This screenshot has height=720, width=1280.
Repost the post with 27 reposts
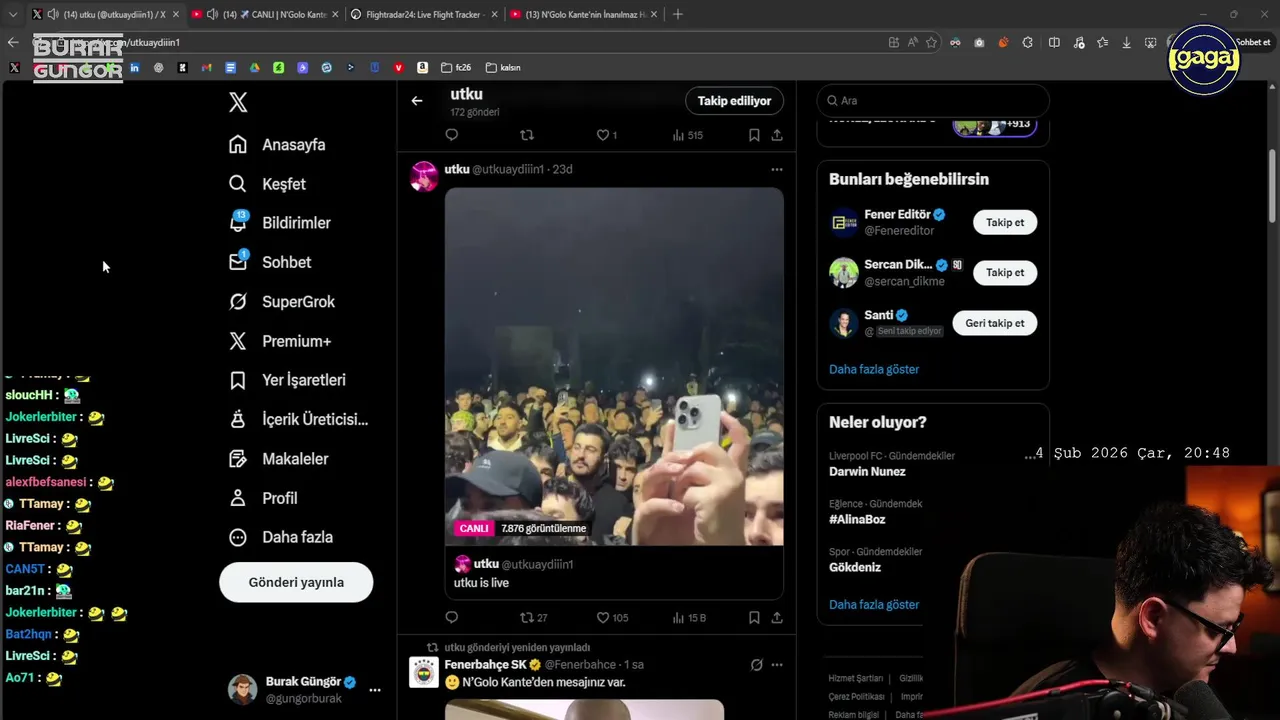[533, 618]
